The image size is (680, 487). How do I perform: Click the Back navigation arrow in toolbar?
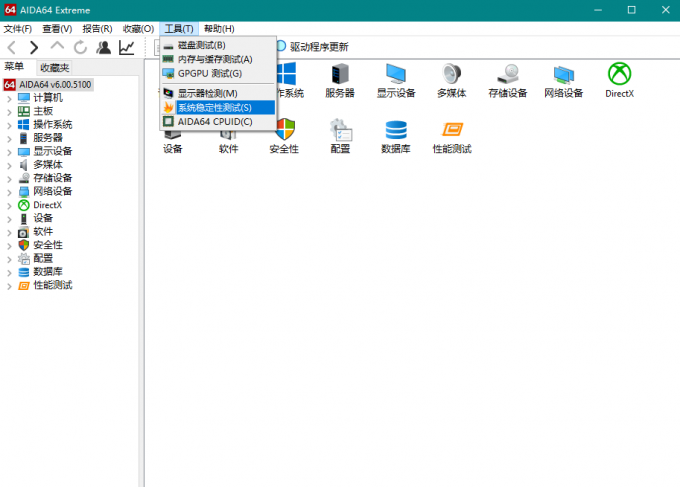[12, 47]
